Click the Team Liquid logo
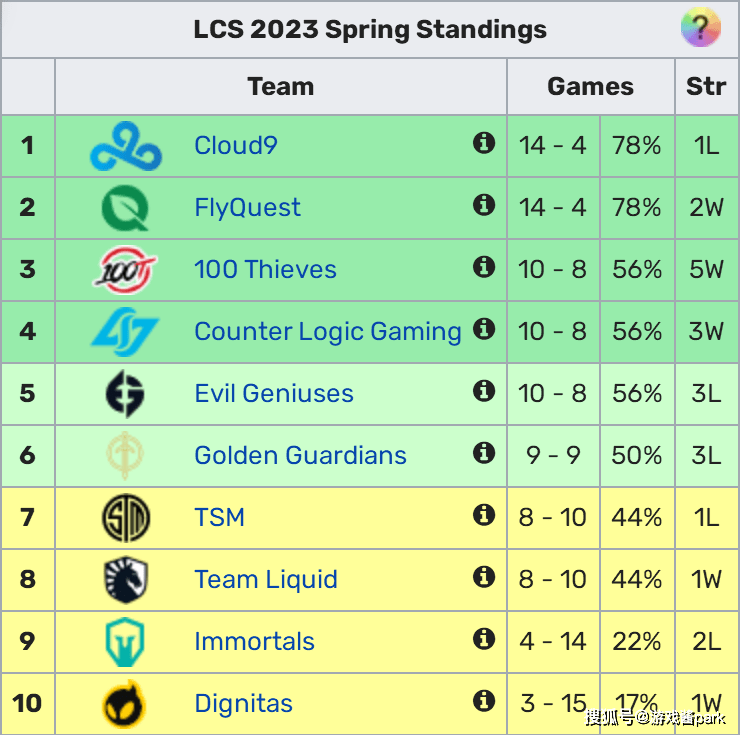Viewport: 741px width, 735px height. [126, 580]
